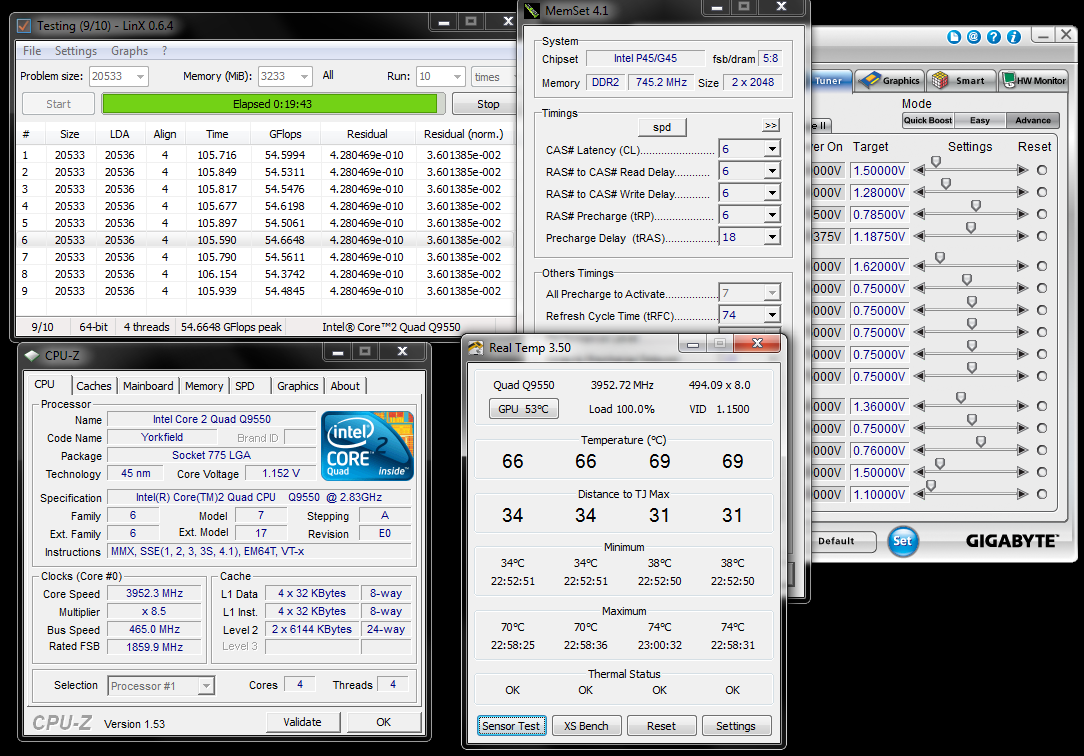This screenshot has height=756, width=1084.
Task: Click the slider thumb for the 1.36000V target
Action: tap(960, 398)
